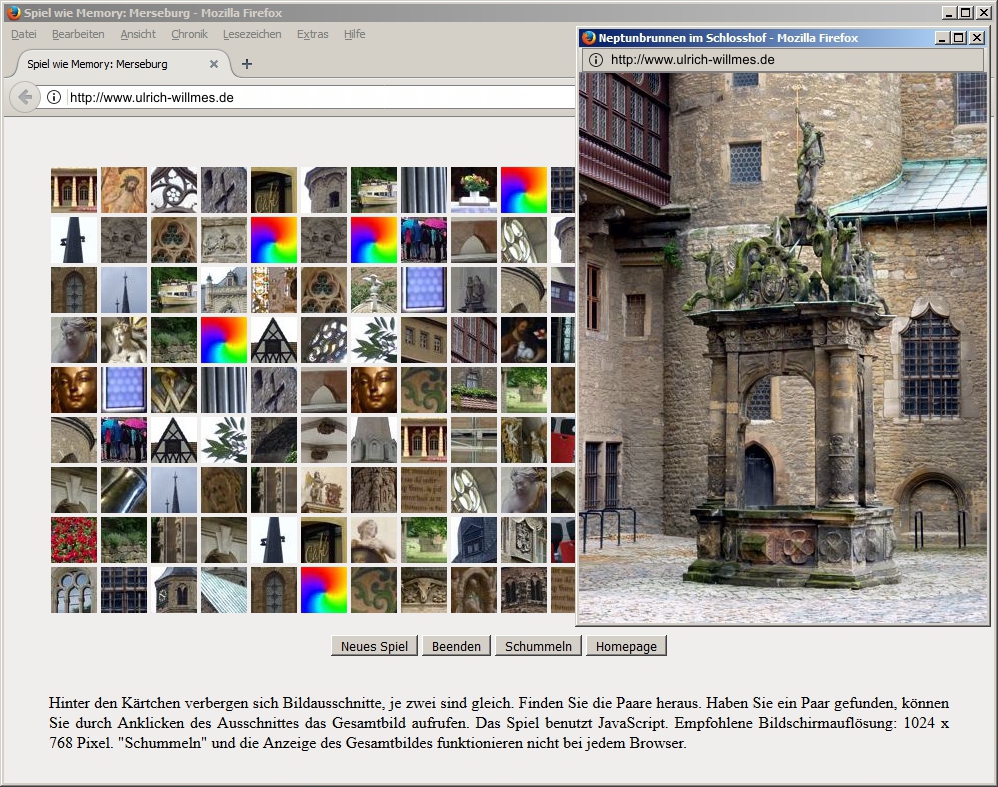998x787 pixels.
Task: Open the Lesezeichen menu
Action: tap(252, 34)
